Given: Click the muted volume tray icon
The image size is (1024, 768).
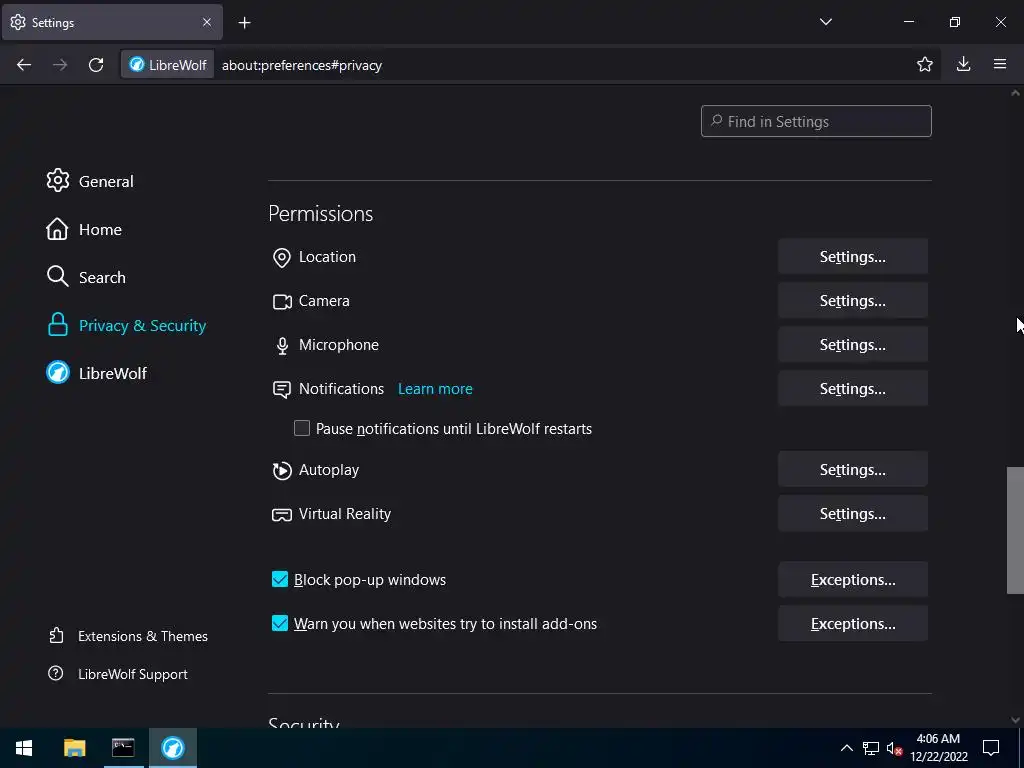Looking at the screenshot, I should (x=894, y=748).
